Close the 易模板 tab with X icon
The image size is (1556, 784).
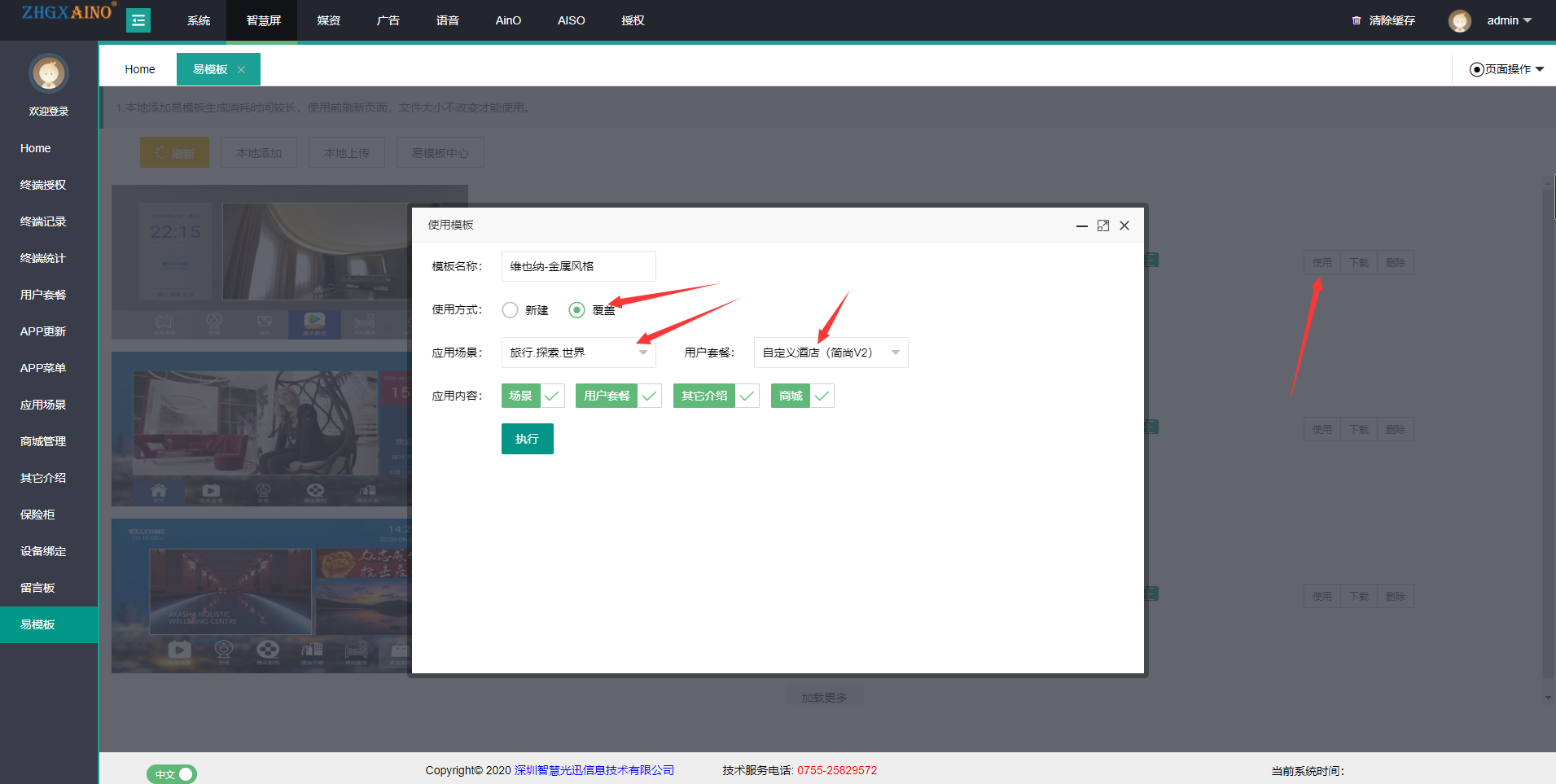(x=241, y=70)
